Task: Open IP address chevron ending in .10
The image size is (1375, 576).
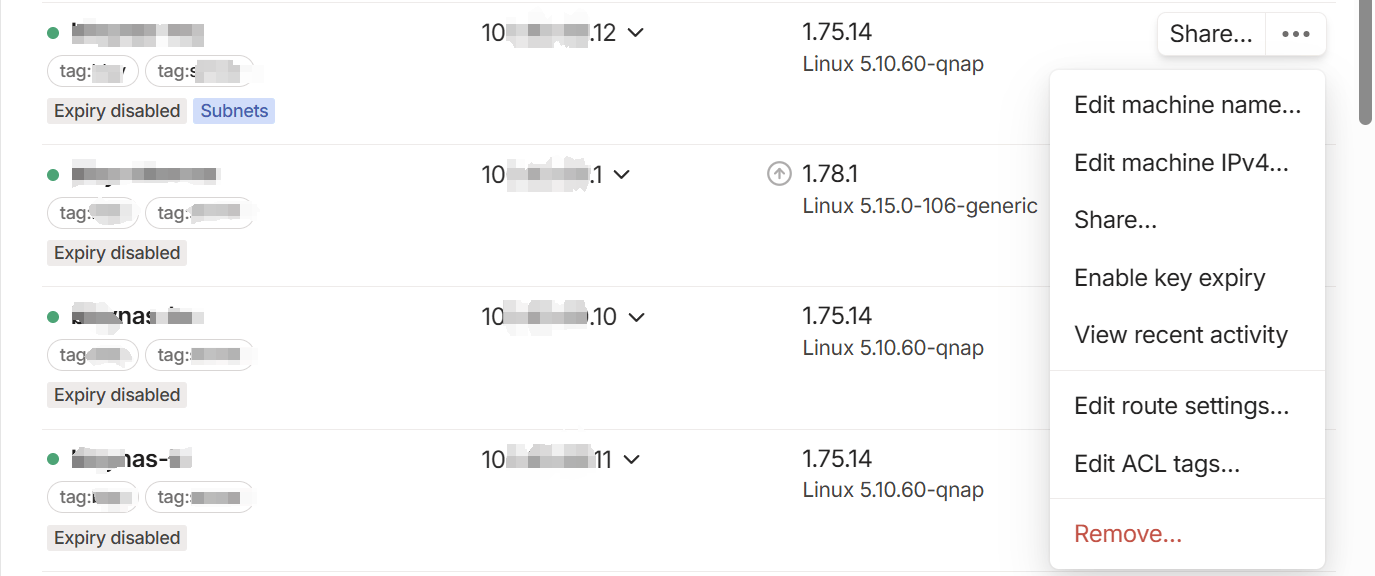Action: 636,318
